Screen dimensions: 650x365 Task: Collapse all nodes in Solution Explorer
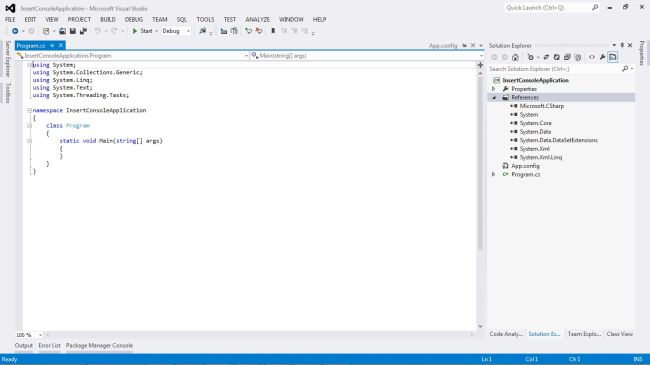coord(567,57)
